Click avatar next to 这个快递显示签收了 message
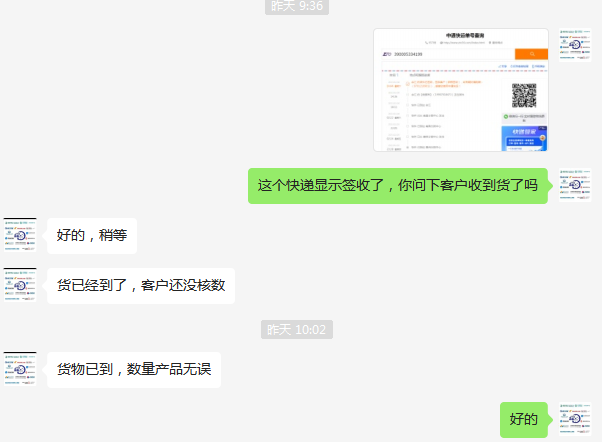Screen dimensions: 602x442 click(575, 185)
